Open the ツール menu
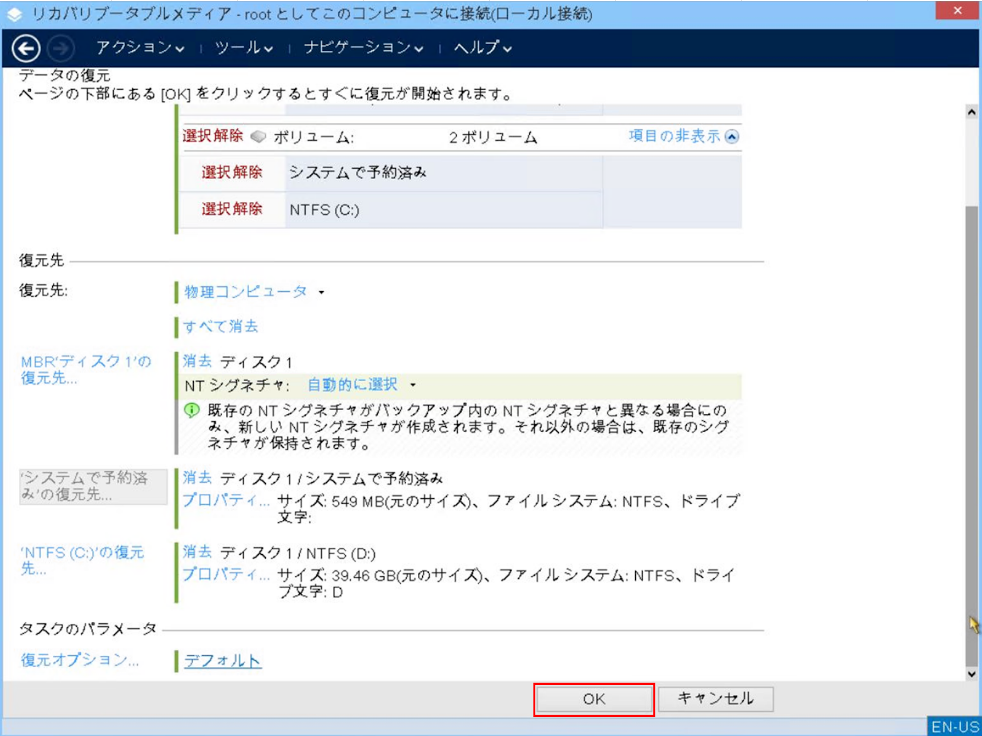The height and width of the screenshot is (736, 982). pos(244,48)
